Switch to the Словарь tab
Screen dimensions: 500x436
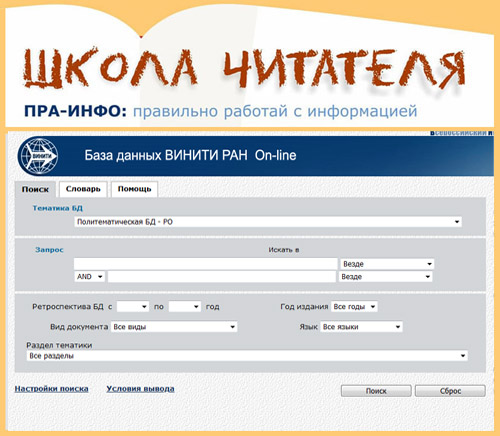83,189
